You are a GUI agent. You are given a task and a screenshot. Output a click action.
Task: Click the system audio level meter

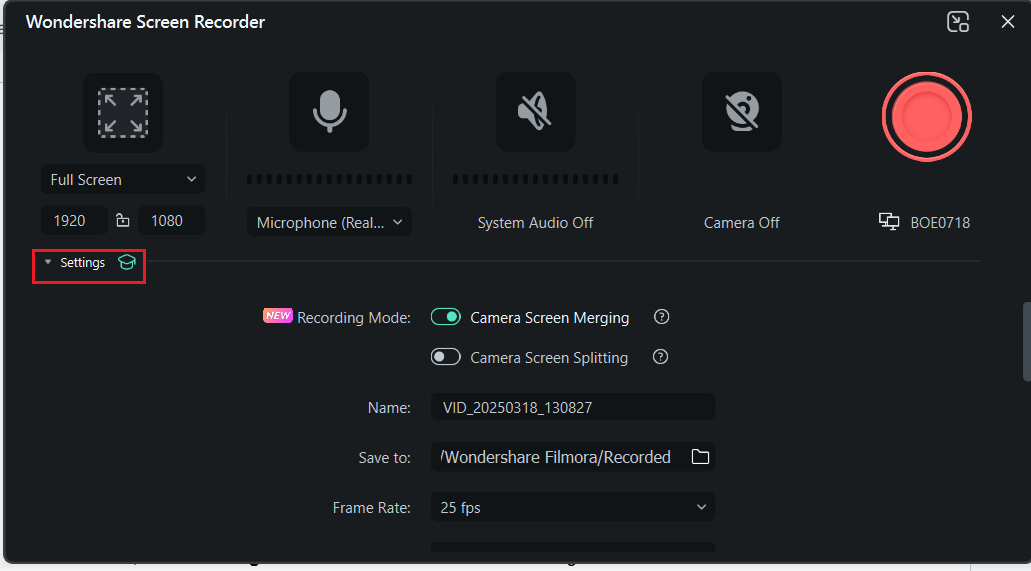535,179
